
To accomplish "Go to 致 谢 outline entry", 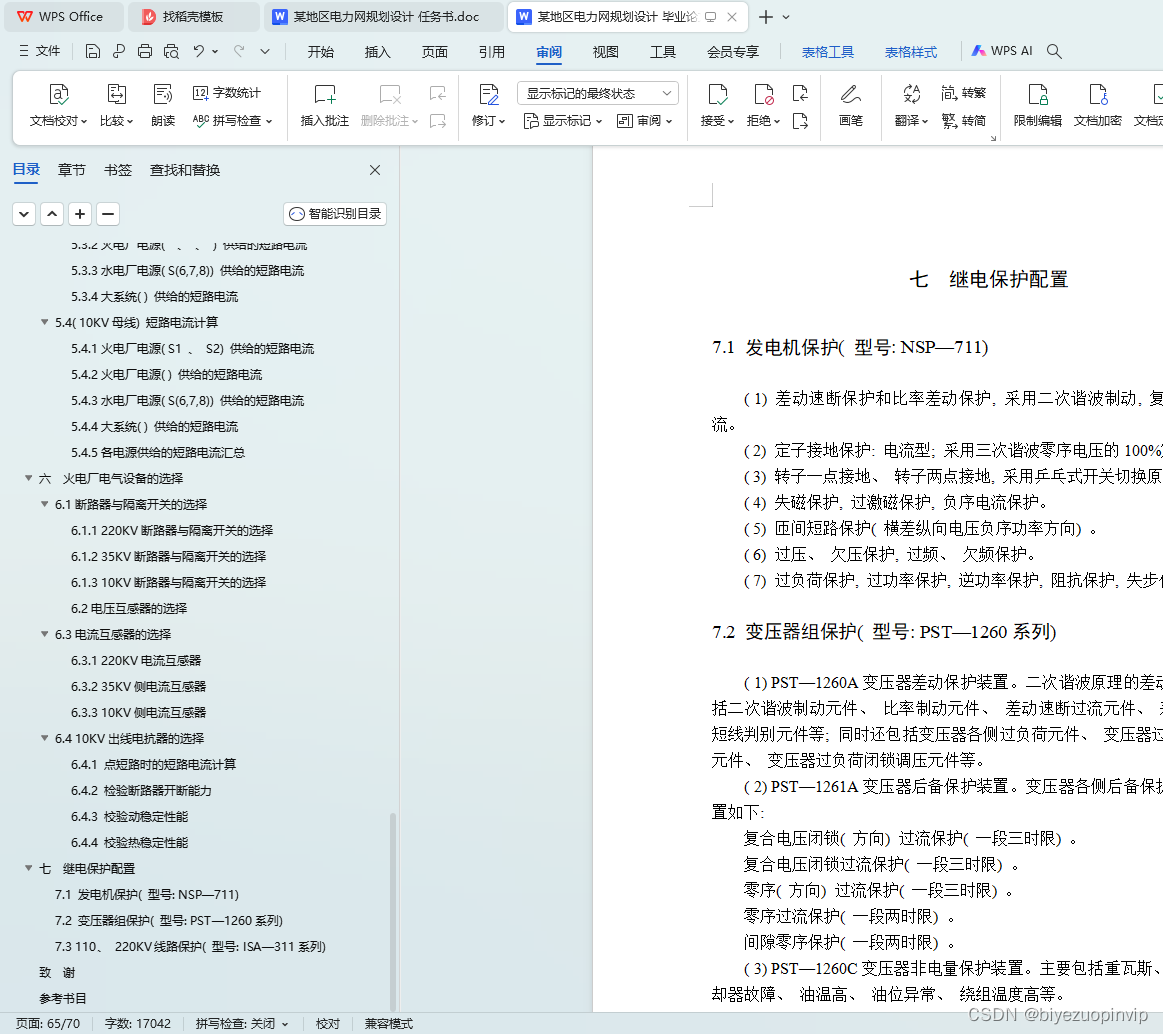I will point(57,972).
